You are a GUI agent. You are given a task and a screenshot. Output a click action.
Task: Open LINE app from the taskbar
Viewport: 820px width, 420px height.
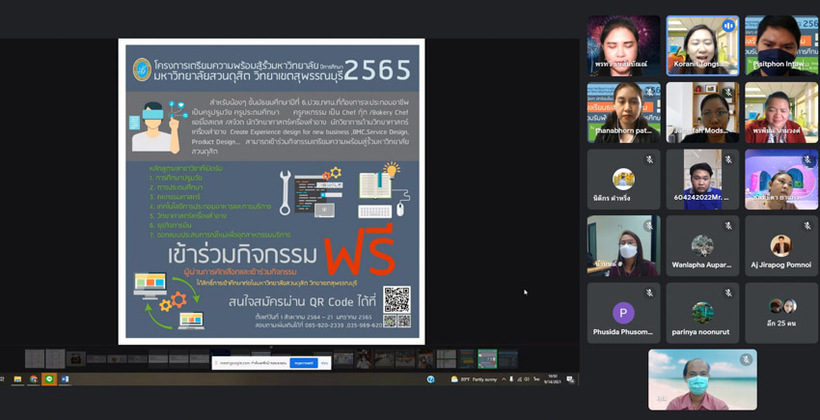(x=49, y=379)
